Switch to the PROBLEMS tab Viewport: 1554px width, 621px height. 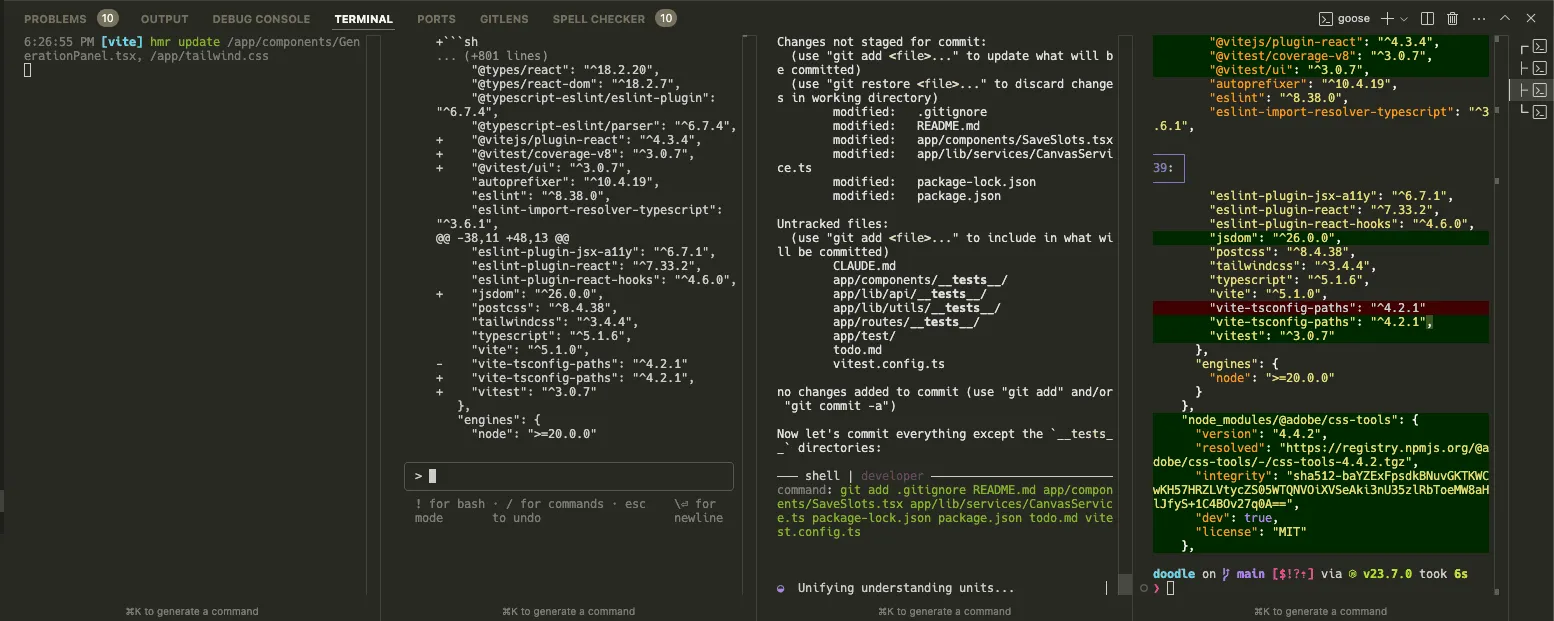click(x=57, y=18)
